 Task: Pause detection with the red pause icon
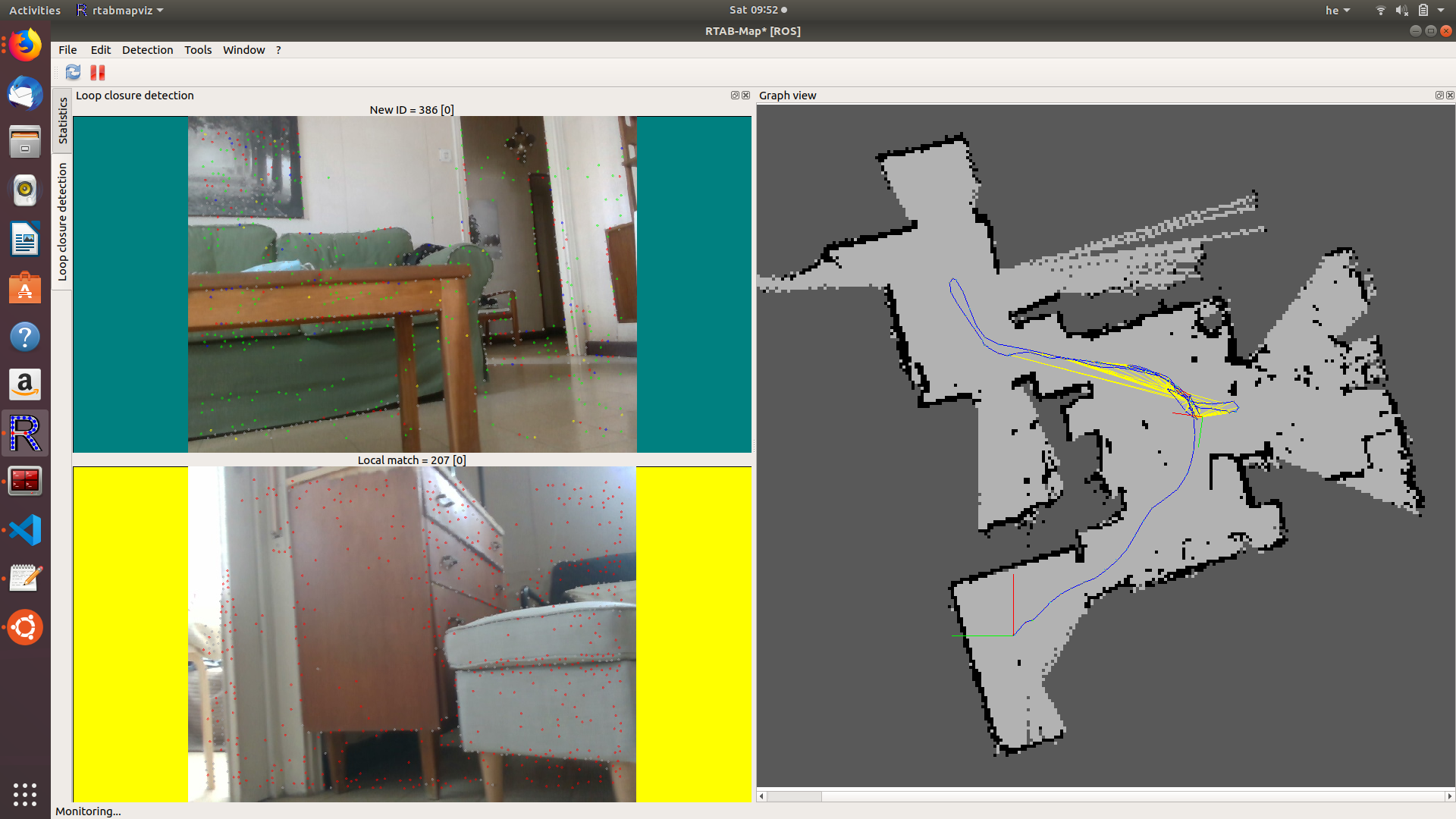pyautogui.click(x=97, y=72)
